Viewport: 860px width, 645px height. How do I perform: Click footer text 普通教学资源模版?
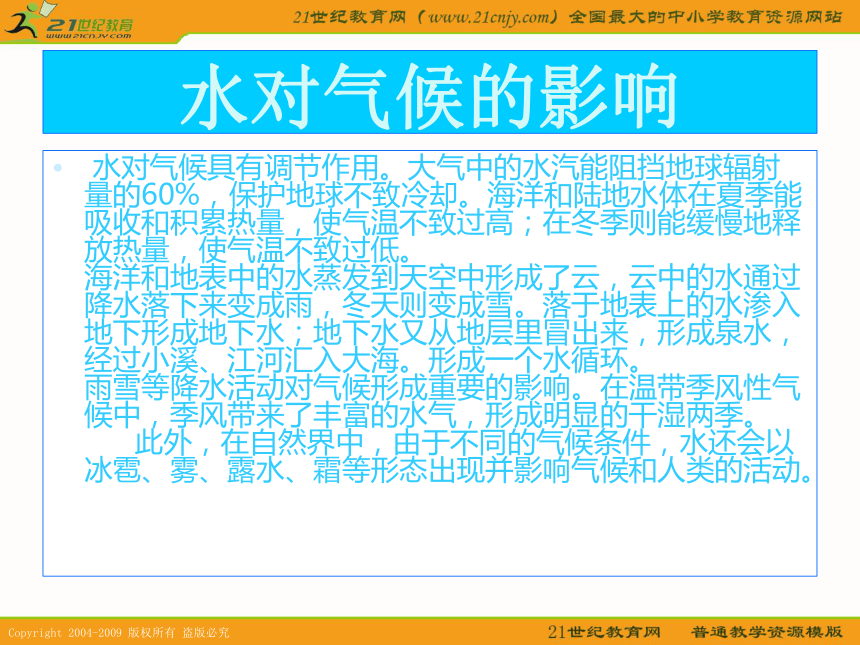[x=766, y=632]
